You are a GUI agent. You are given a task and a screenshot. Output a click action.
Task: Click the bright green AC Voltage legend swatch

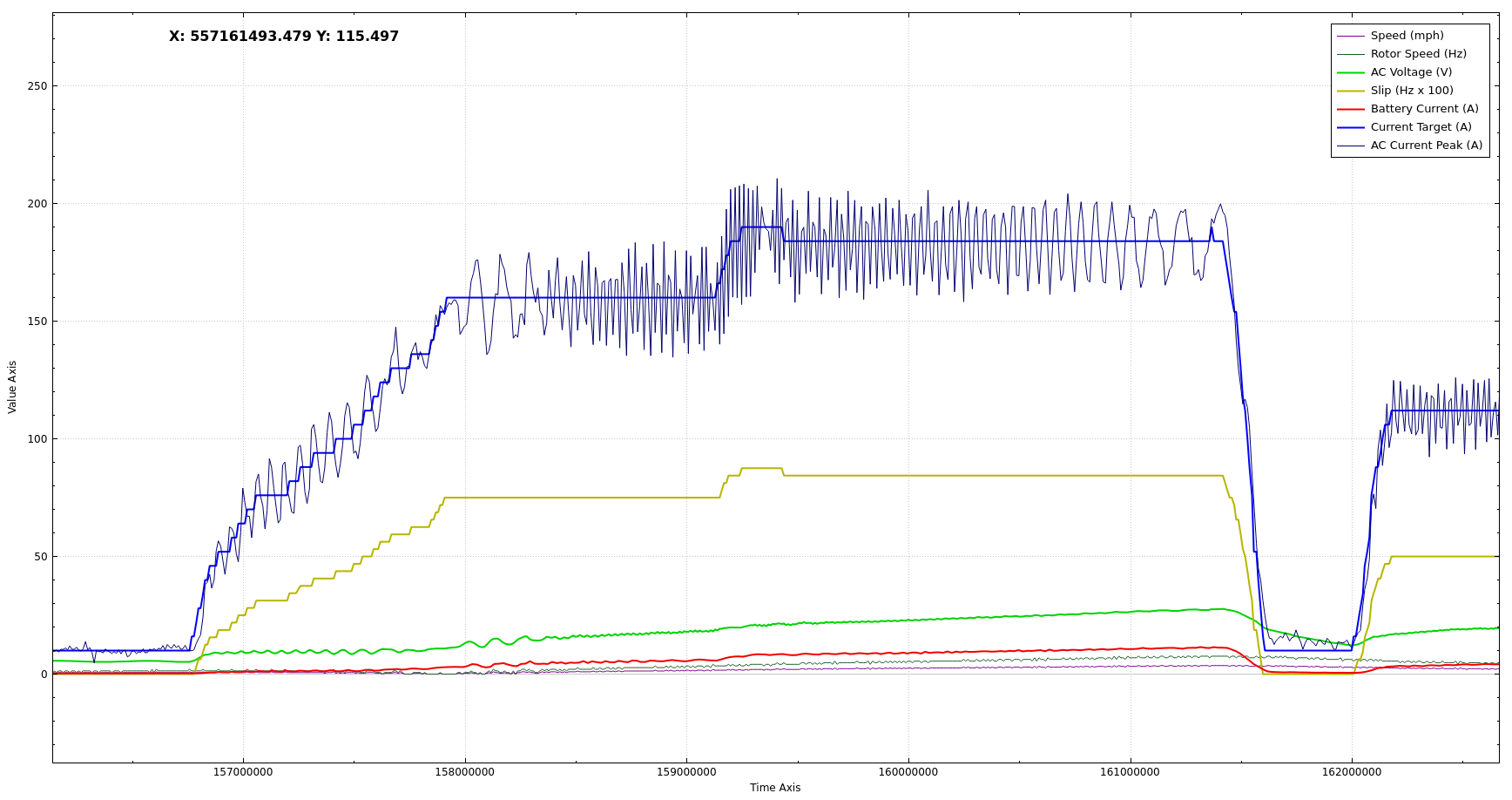(x=1350, y=72)
